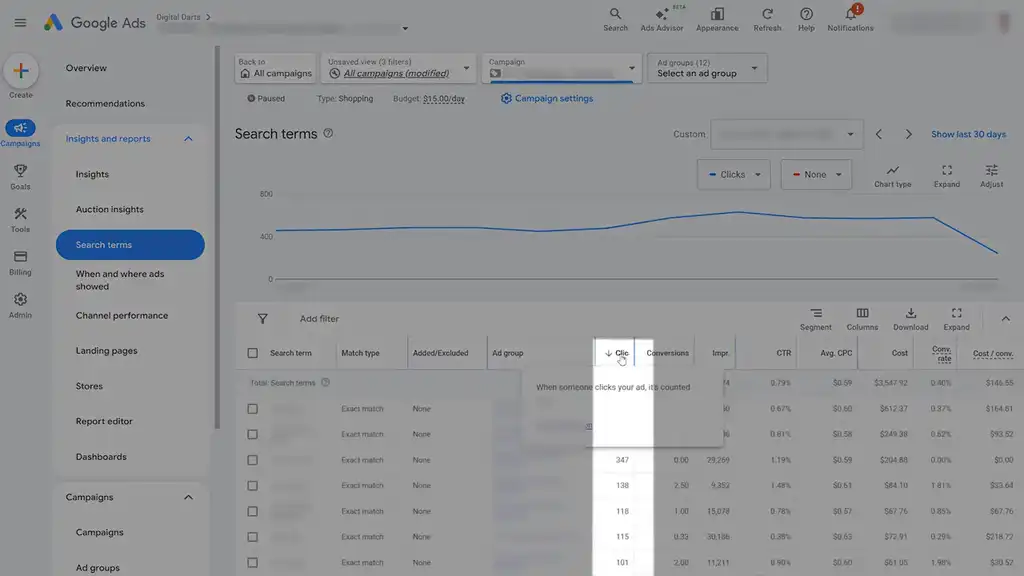The height and width of the screenshot is (576, 1024).
Task: Check the row with 138 clicks
Action: (253, 485)
